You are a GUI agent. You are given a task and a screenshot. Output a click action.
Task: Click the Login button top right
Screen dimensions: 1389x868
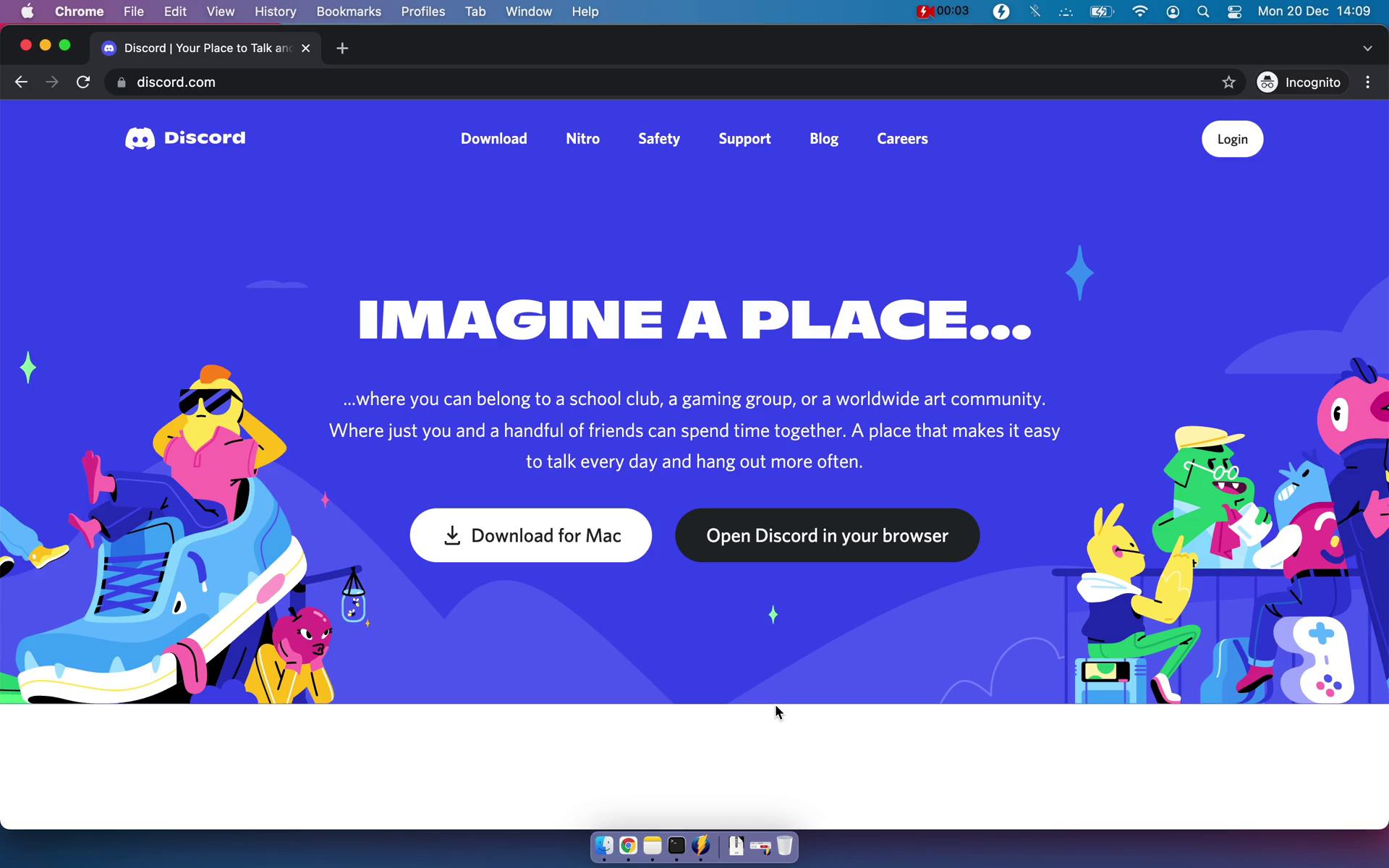(x=1232, y=138)
